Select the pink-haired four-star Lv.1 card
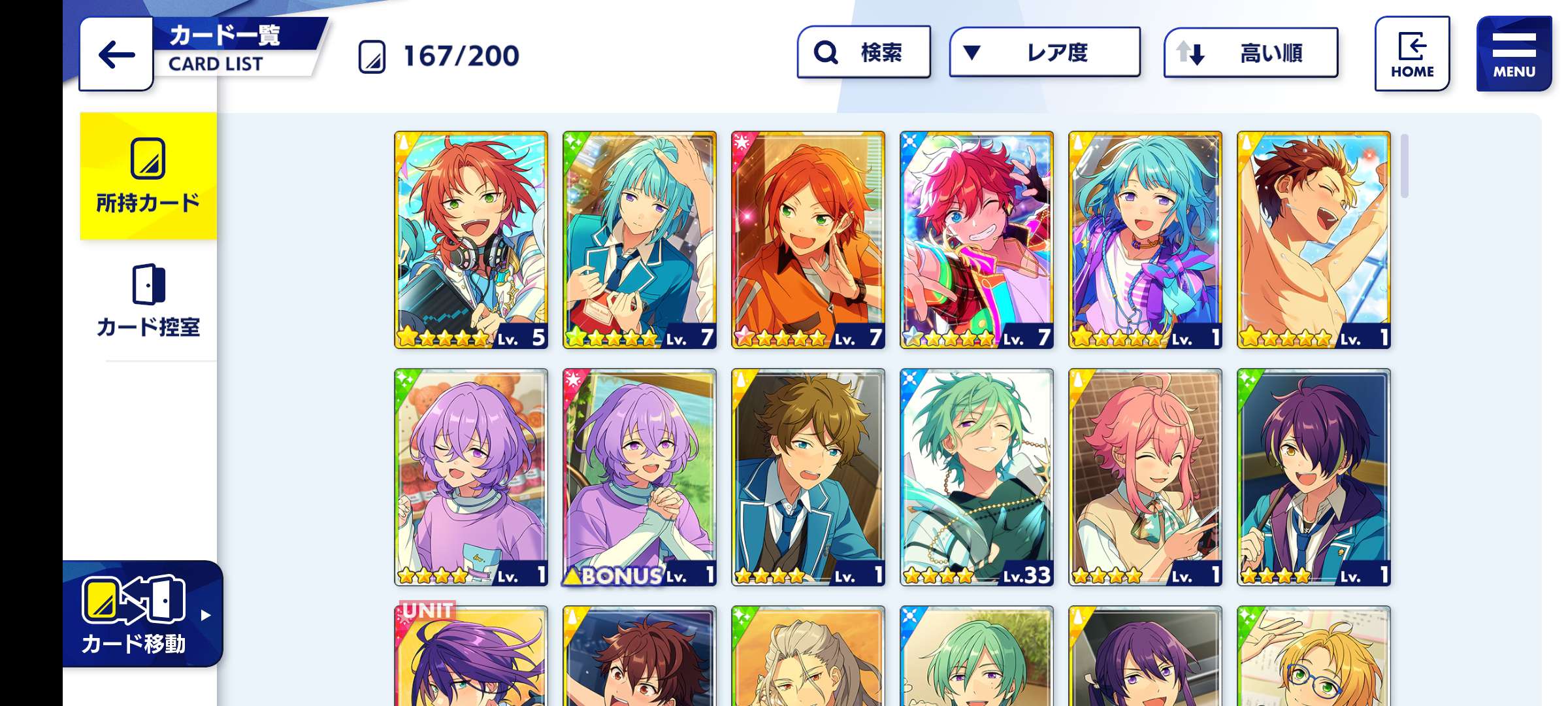Image resolution: width=1568 pixels, height=706 pixels. [x=1145, y=477]
